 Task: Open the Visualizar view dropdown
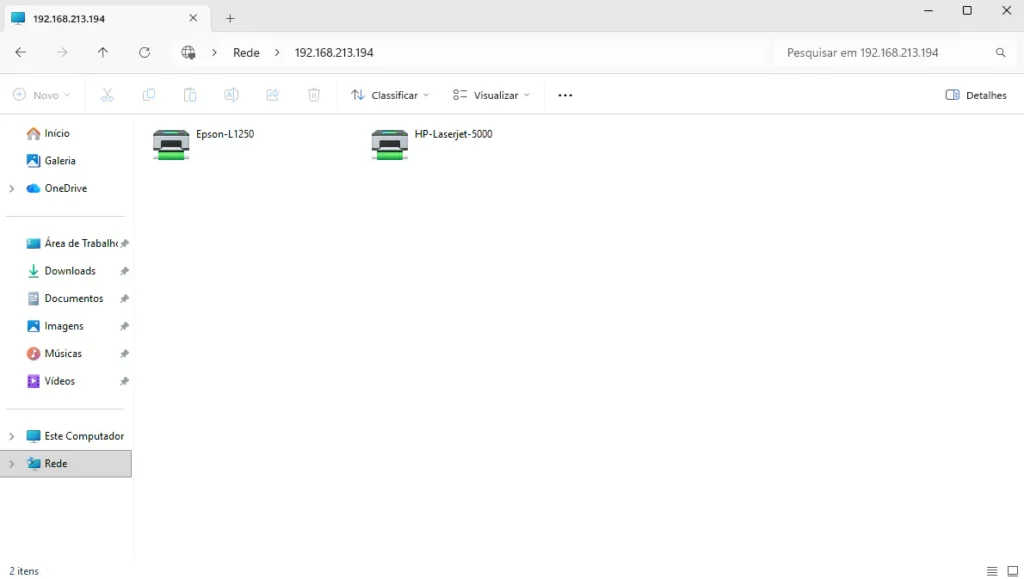(491, 95)
